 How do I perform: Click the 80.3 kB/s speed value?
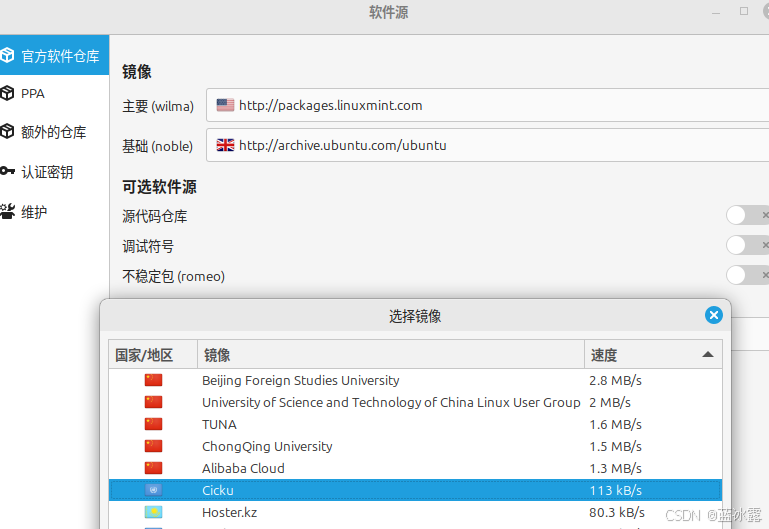pos(617,512)
